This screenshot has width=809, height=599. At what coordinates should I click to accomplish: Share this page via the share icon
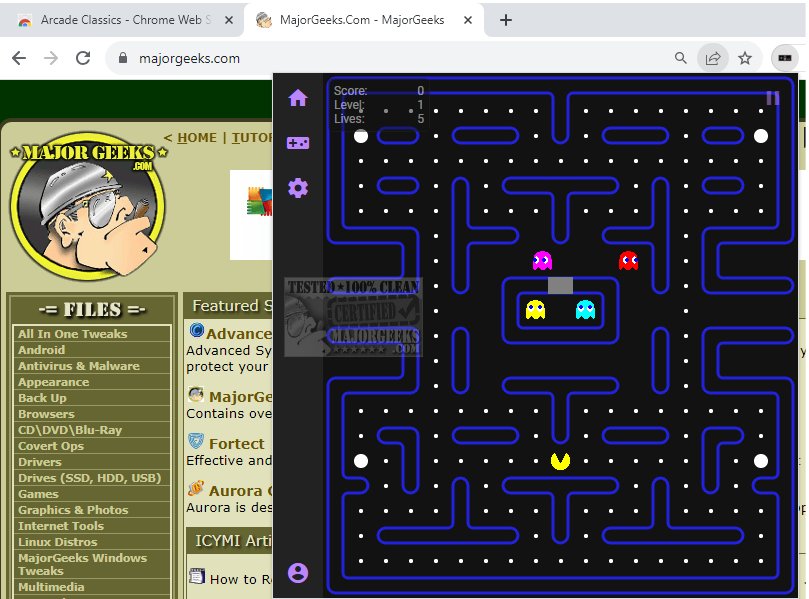pyautogui.click(x=713, y=58)
